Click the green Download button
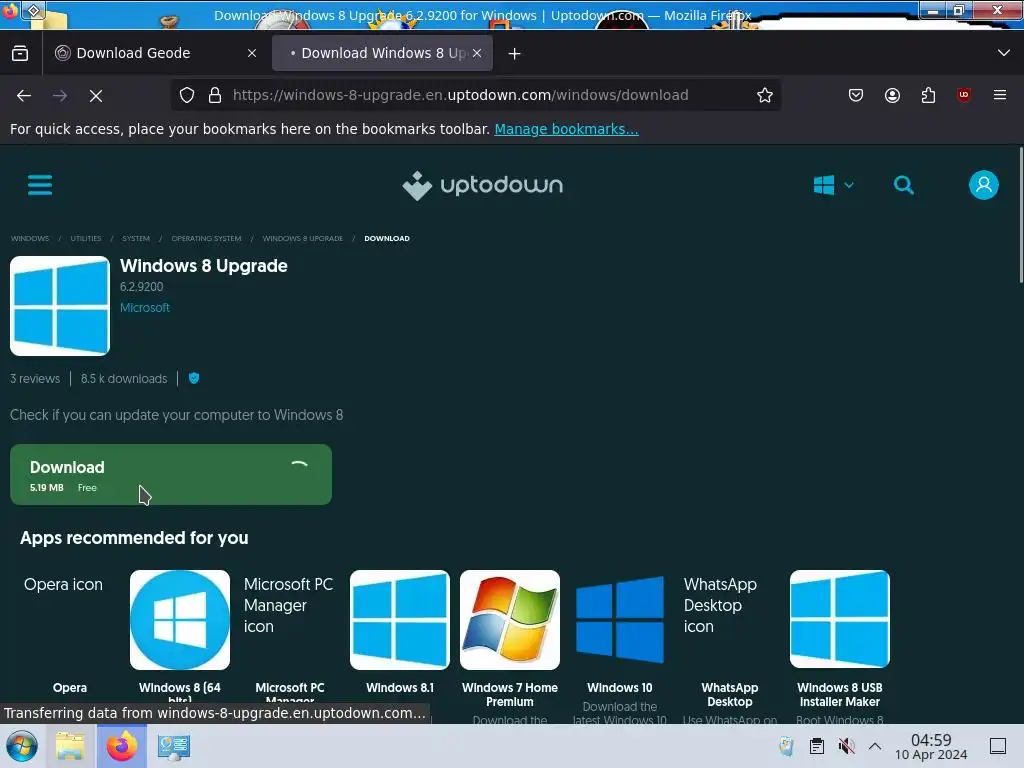 pyautogui.click(x=170, y=475)
